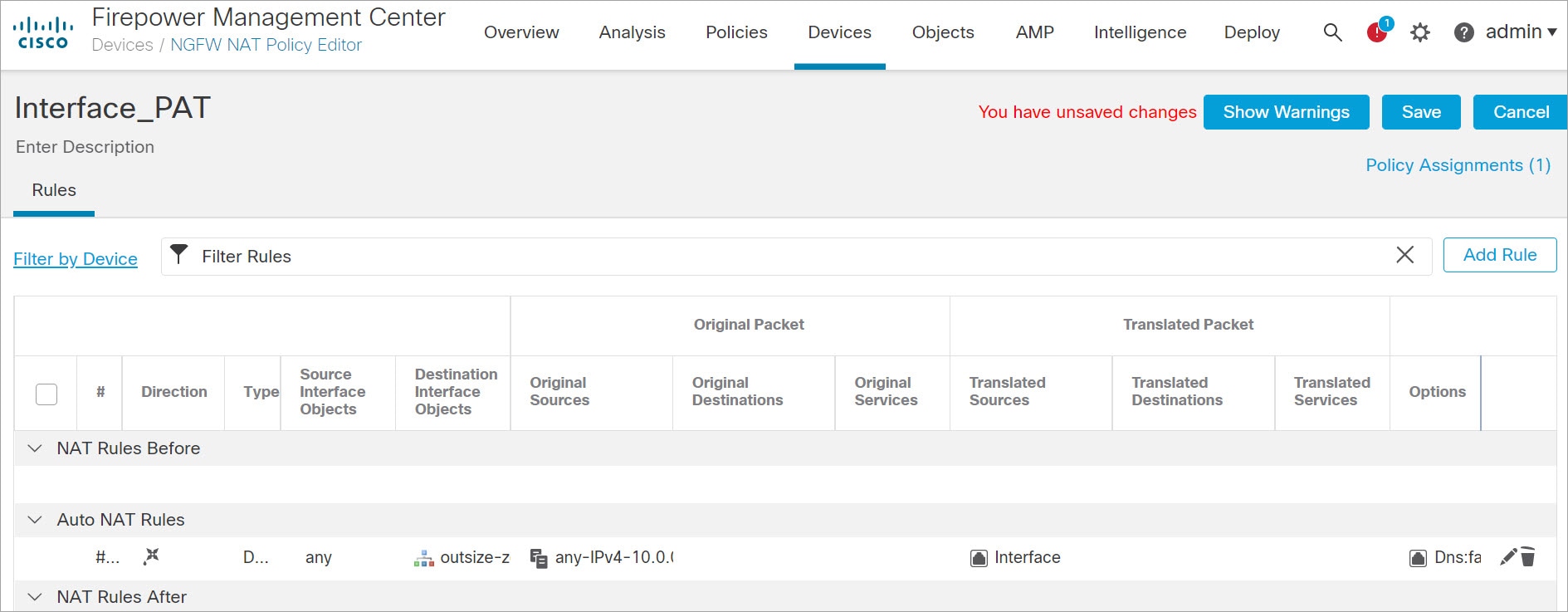Image resolution: width=1568 pixels, height=612 pixels.
Task: Click the Show Warnings button
Action: coord(1286,112)
